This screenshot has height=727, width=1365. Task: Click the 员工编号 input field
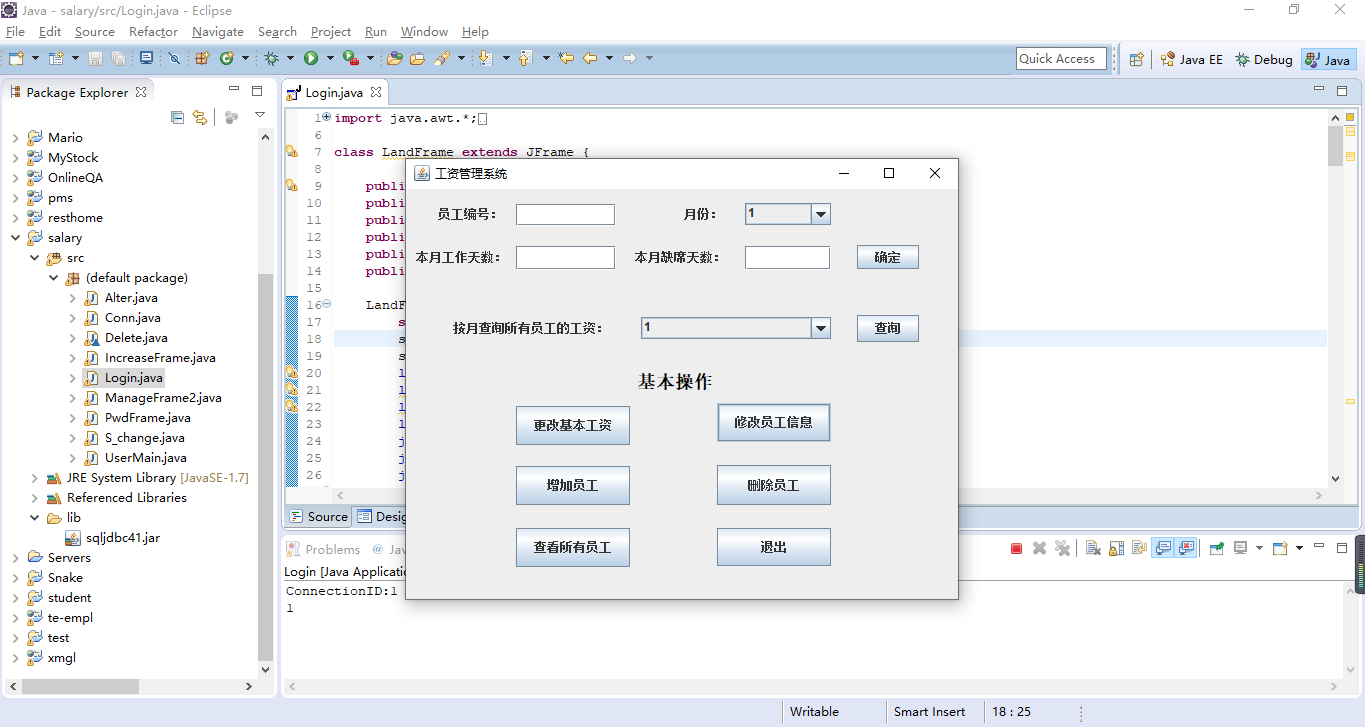tap(565, 214)
